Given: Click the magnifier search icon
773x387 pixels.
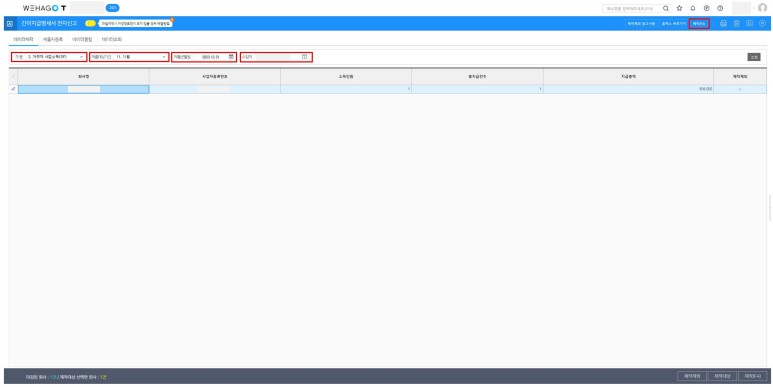Looking at the screenshot, I should point(666,8).
